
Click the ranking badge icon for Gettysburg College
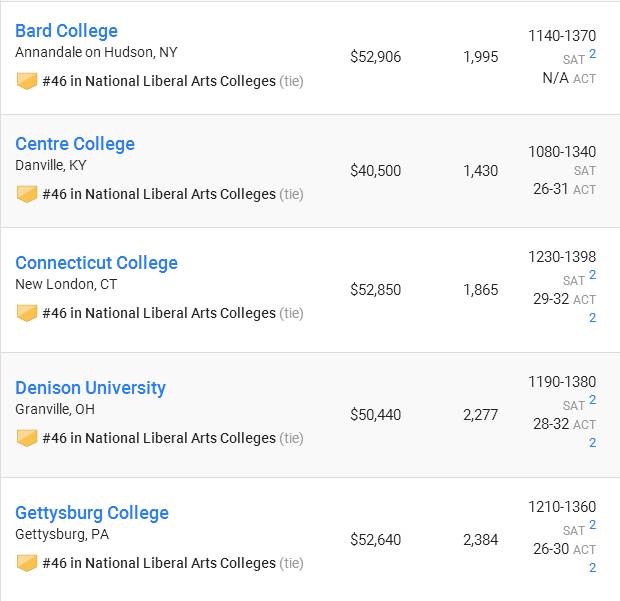pyautogui.click(x=27, y=563)
